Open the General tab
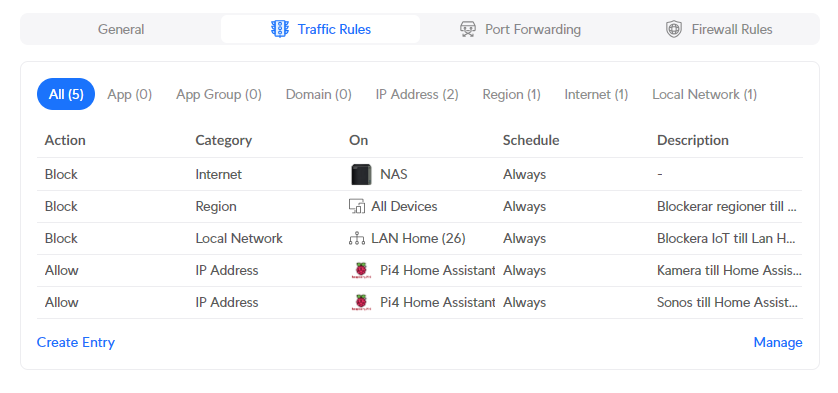 click(121, 29)
